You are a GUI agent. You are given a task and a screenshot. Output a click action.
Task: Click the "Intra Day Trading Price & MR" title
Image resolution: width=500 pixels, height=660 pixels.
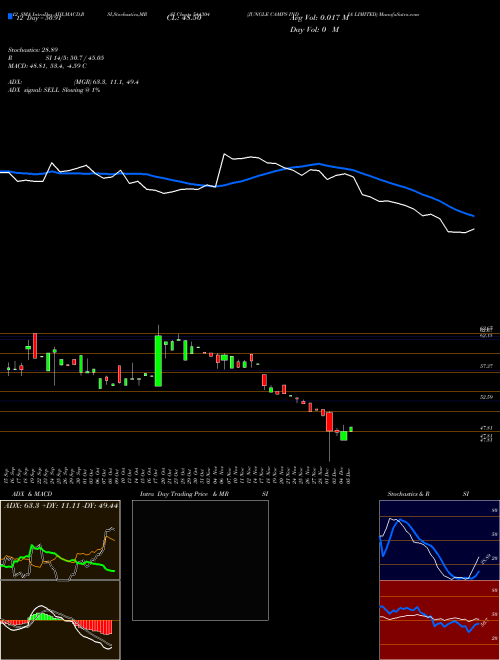point(184,494)
